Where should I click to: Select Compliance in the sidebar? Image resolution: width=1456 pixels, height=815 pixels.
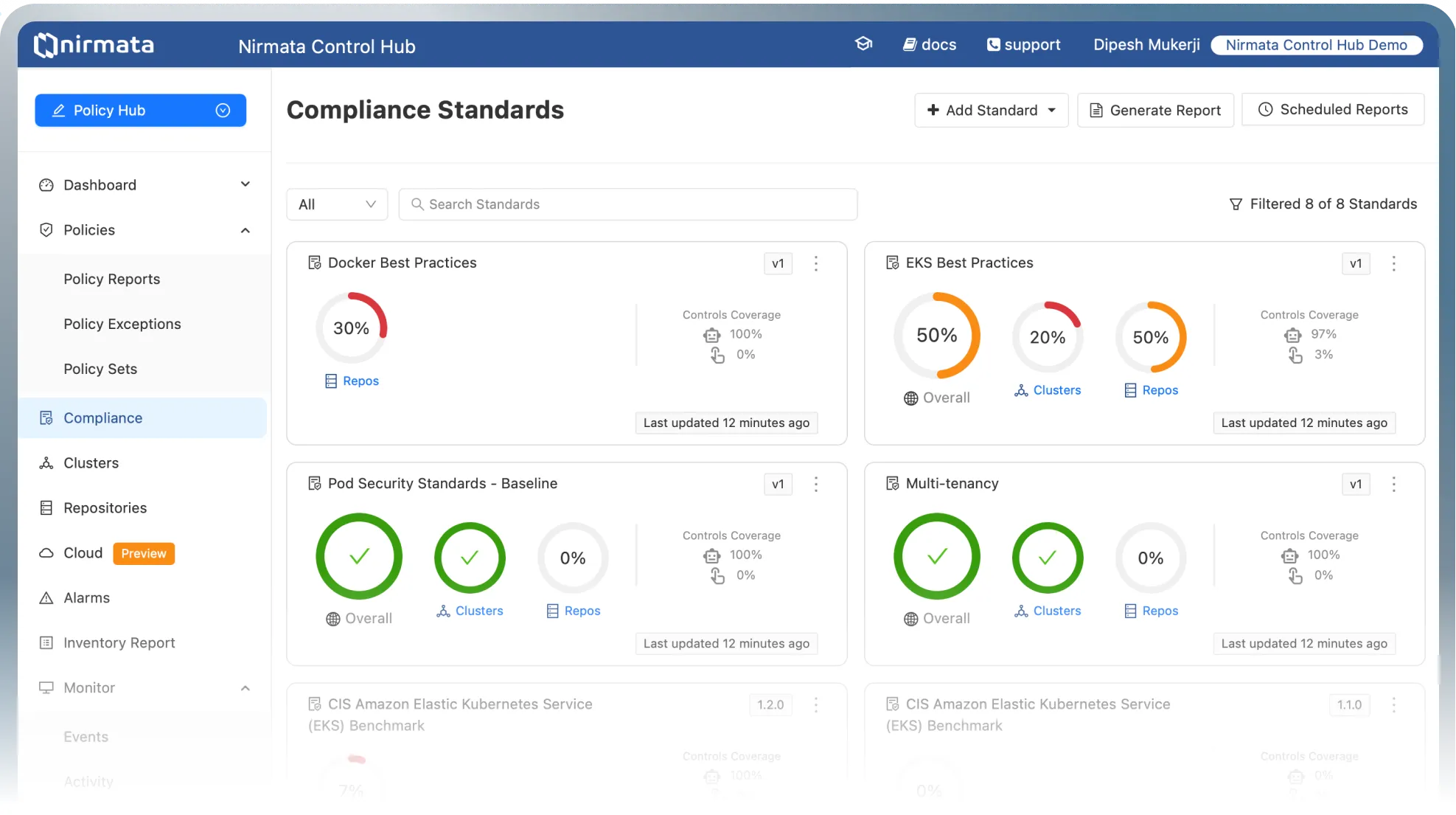pos(142,418)
